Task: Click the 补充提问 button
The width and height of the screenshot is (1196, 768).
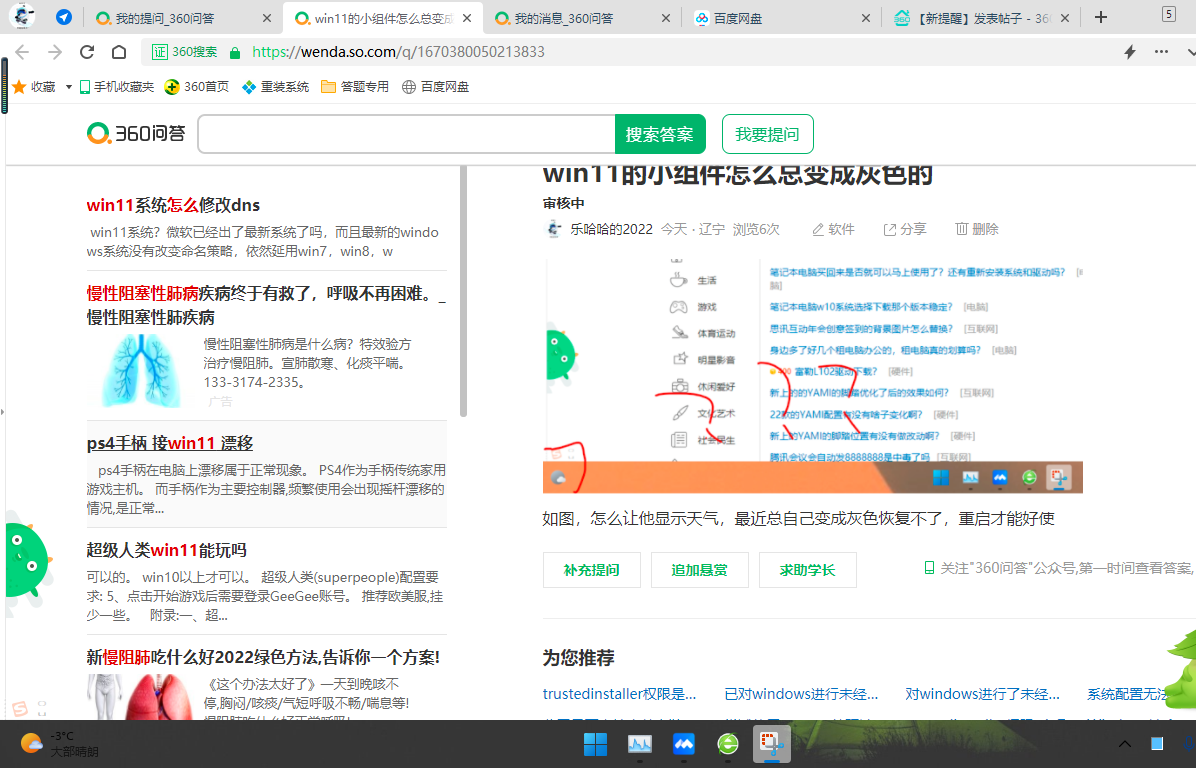Action: 591,570
